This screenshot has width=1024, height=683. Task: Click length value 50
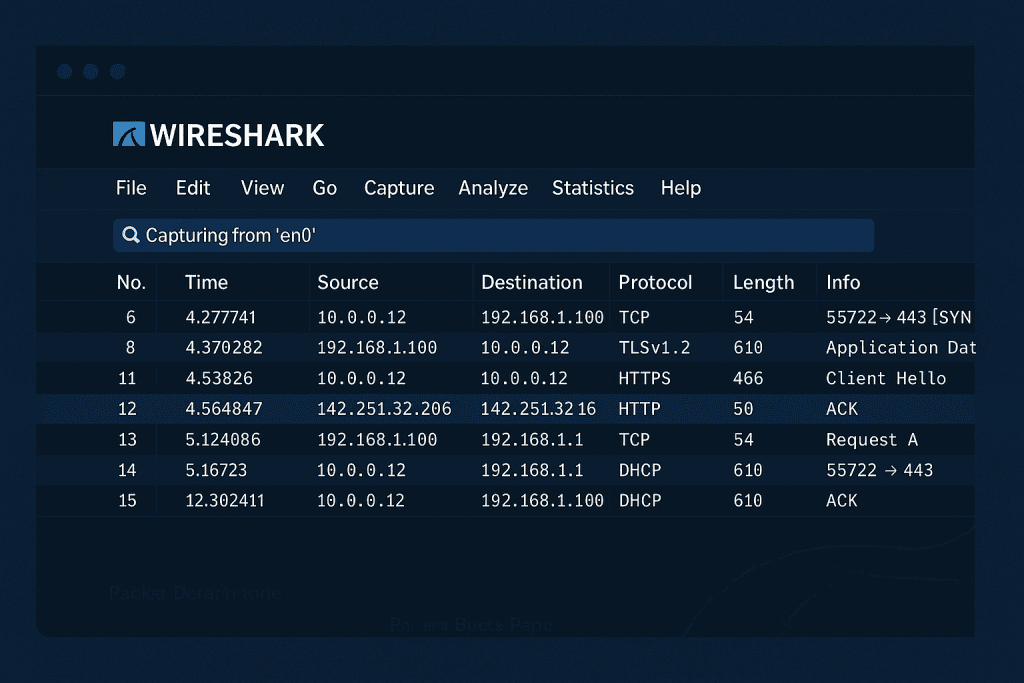pos(743,409)
